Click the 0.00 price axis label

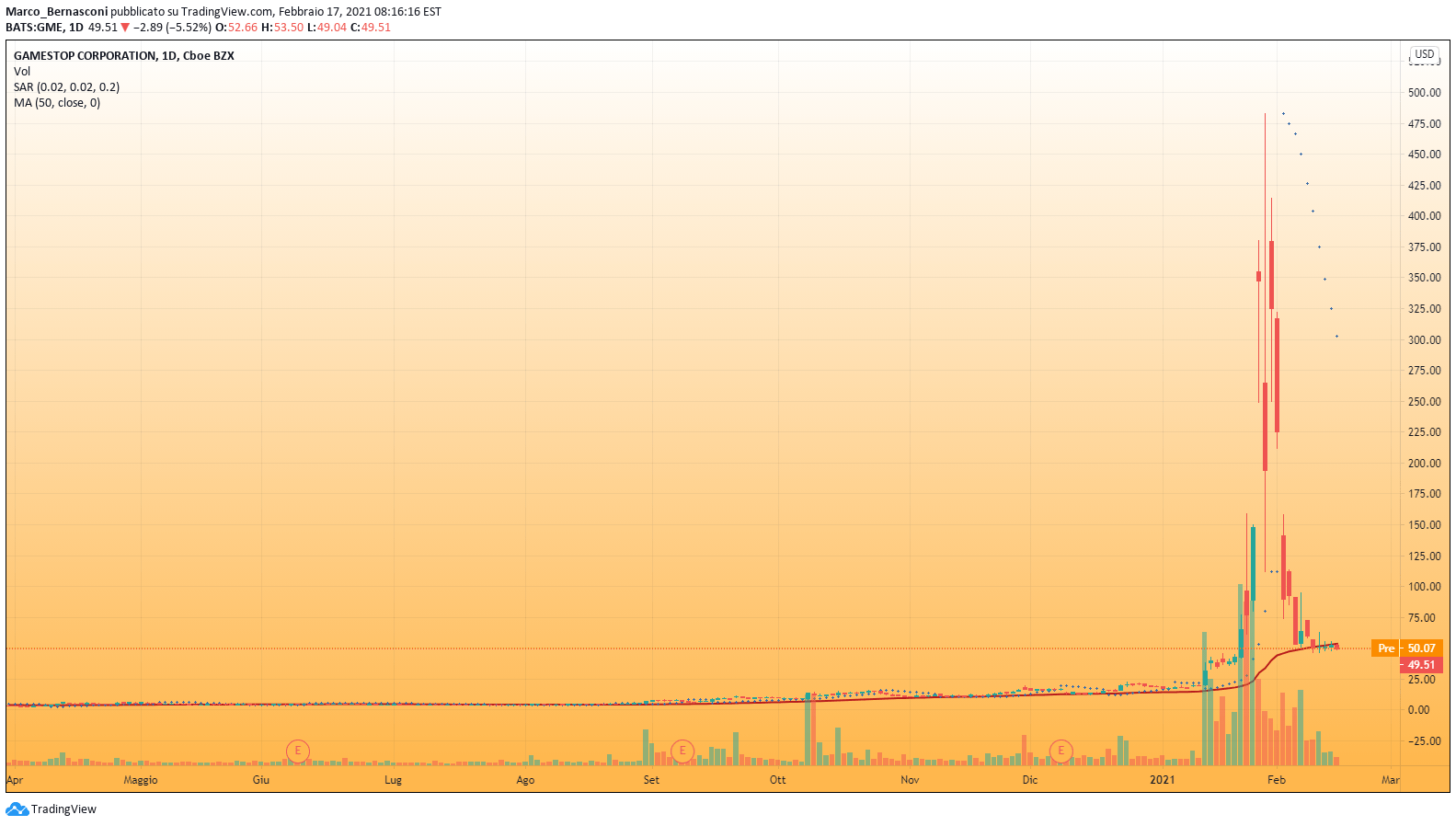pyautogui.click(x=1419, y=710)
